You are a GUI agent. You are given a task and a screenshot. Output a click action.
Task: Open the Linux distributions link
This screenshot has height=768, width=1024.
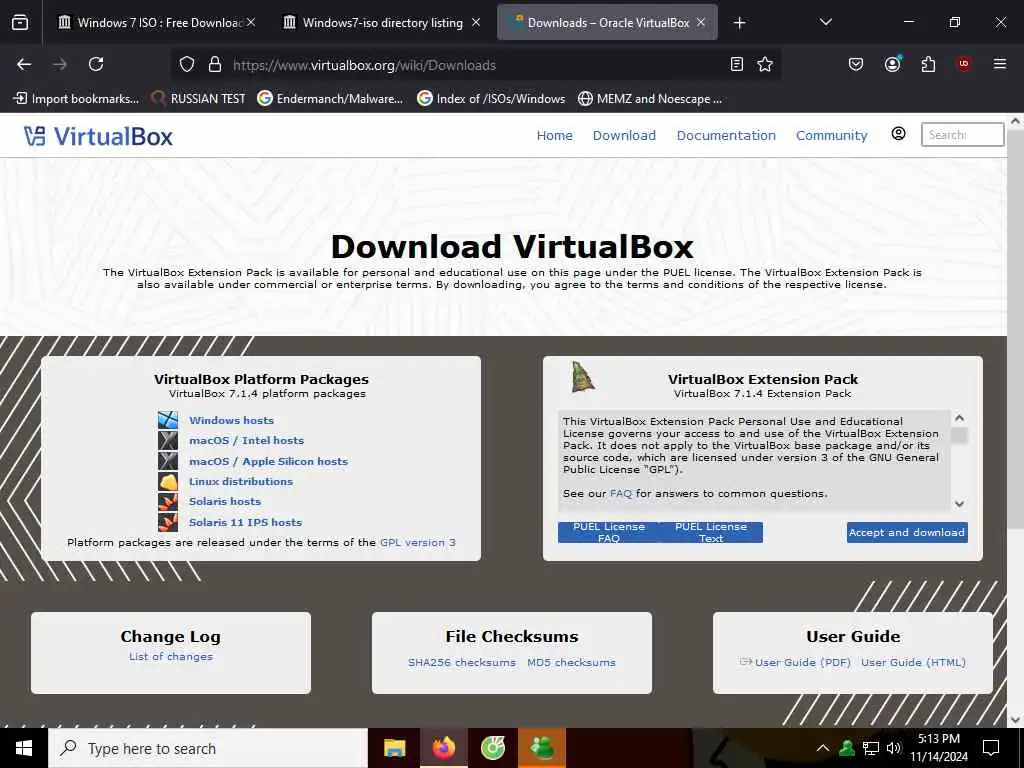[x=241, y=481]
